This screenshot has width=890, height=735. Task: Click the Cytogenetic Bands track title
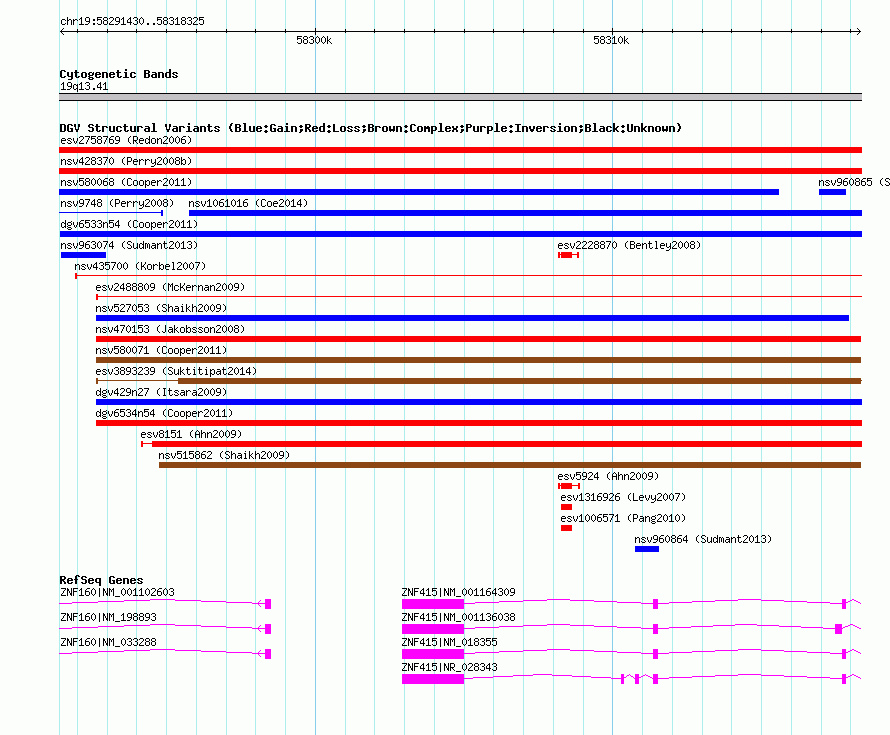(119, 74)
